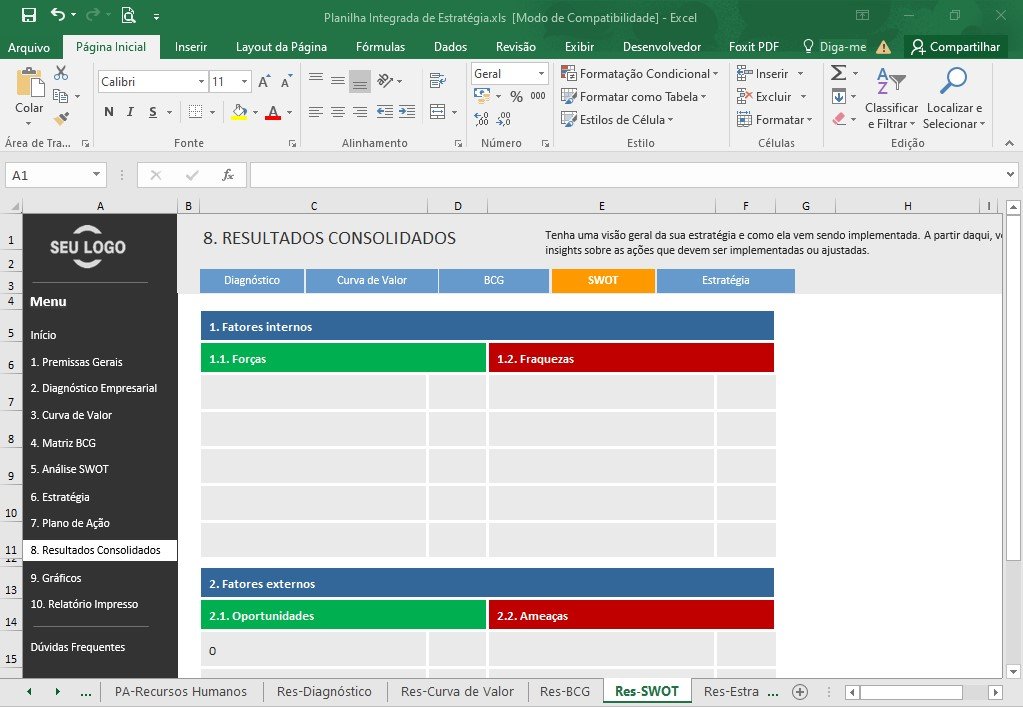Open the 5. Análise SWOT menu link
This screenshot has width=1023, height=707.
(70, 469)
